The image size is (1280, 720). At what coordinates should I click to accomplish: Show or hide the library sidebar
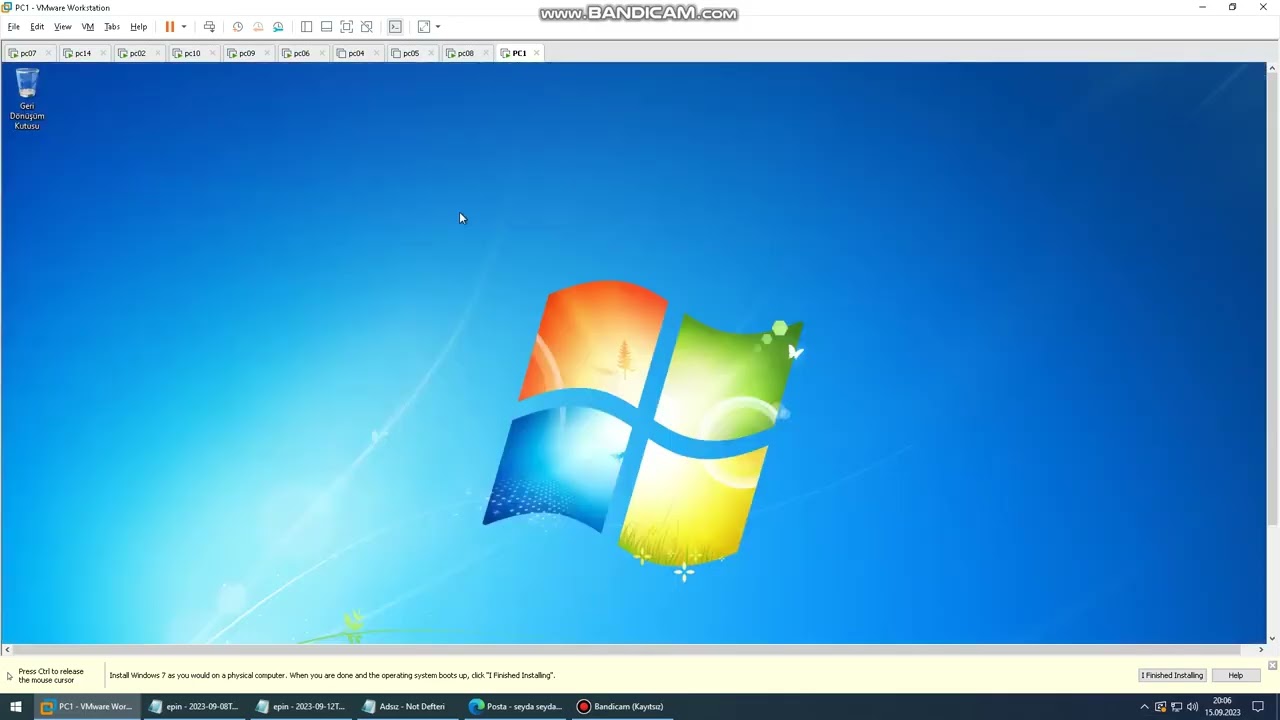(x=306, y=27)
